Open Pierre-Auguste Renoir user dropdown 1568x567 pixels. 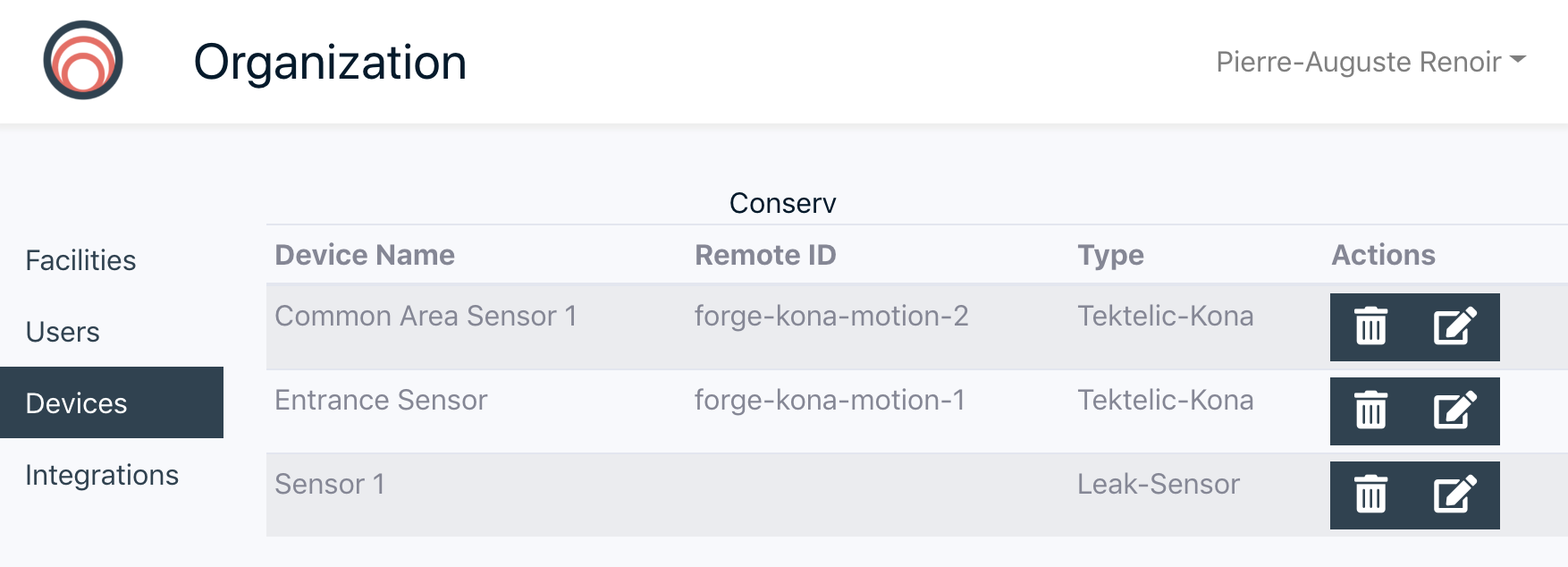pos(1370,62)
